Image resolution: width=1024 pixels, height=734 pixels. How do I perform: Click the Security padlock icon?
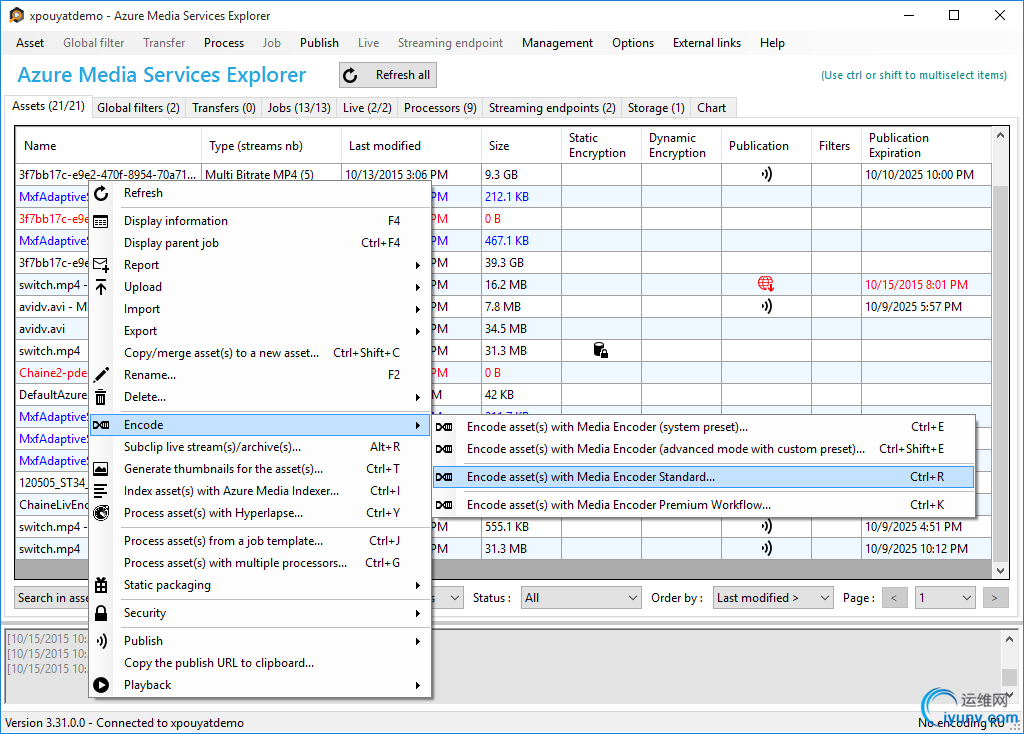coord(101,613)
